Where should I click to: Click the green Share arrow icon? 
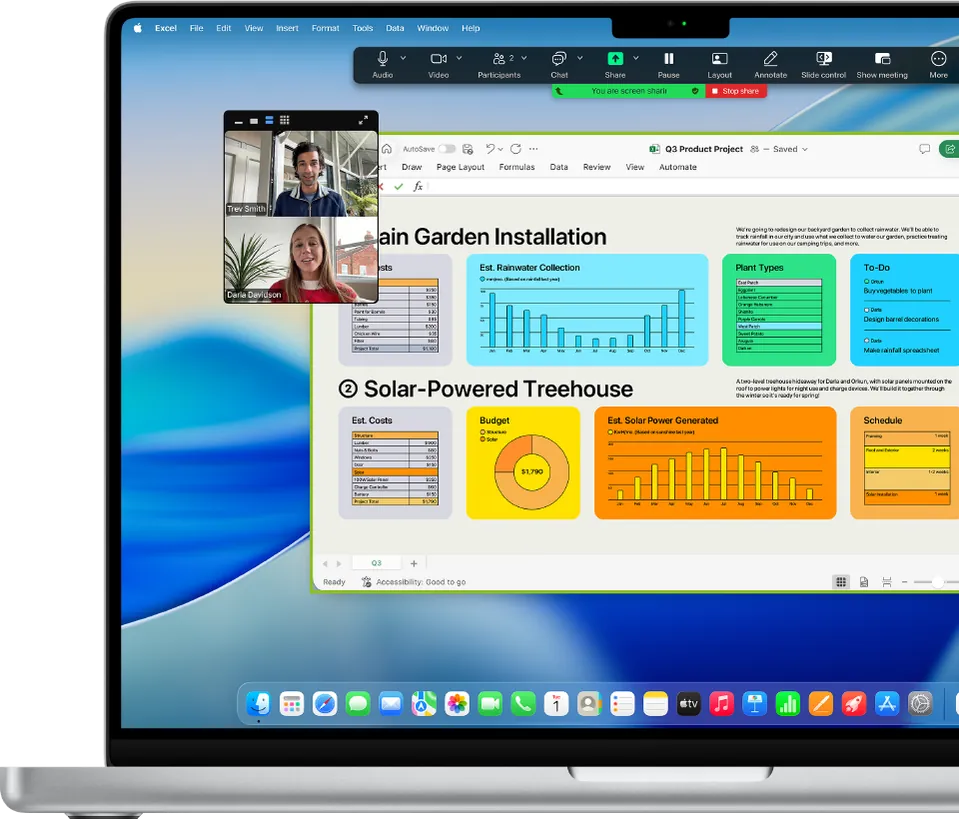[x=615, y=59]
